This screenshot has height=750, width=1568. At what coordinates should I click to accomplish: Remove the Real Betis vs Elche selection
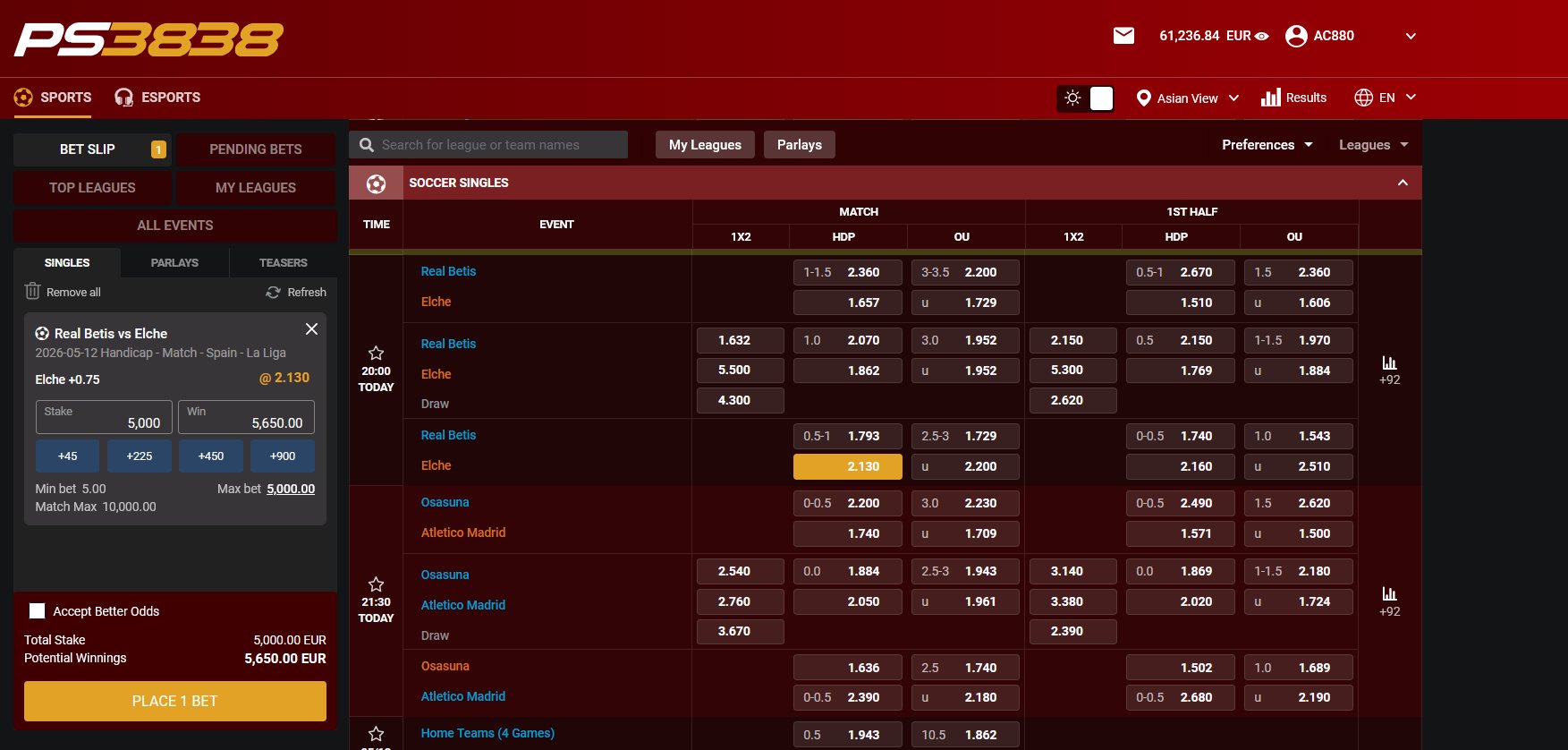click(311, 328)
